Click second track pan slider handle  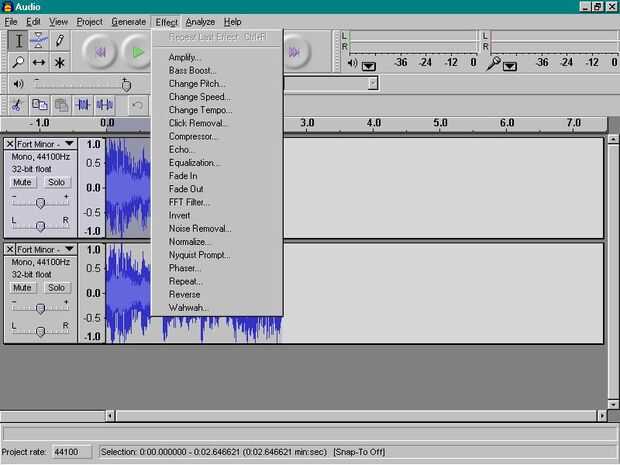click(x=40, y=332)
